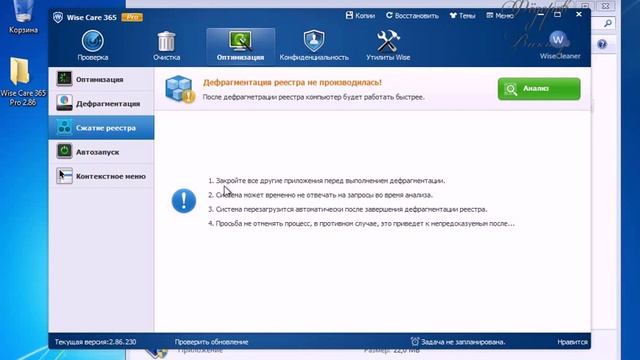
Task: Maximize the Wise Care 365 window
Action: tap(558, 15)
